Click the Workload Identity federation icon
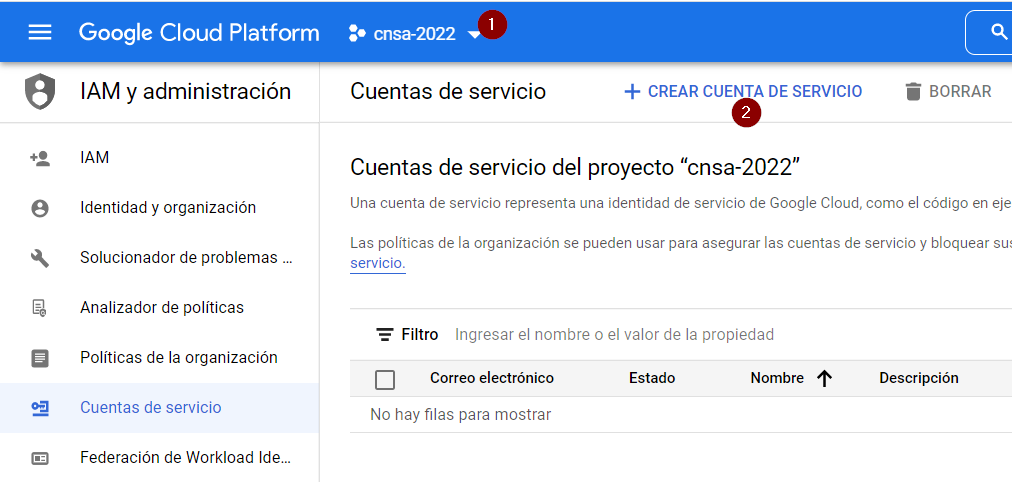This screenshot has width=1012, height=482. point(40,458)
